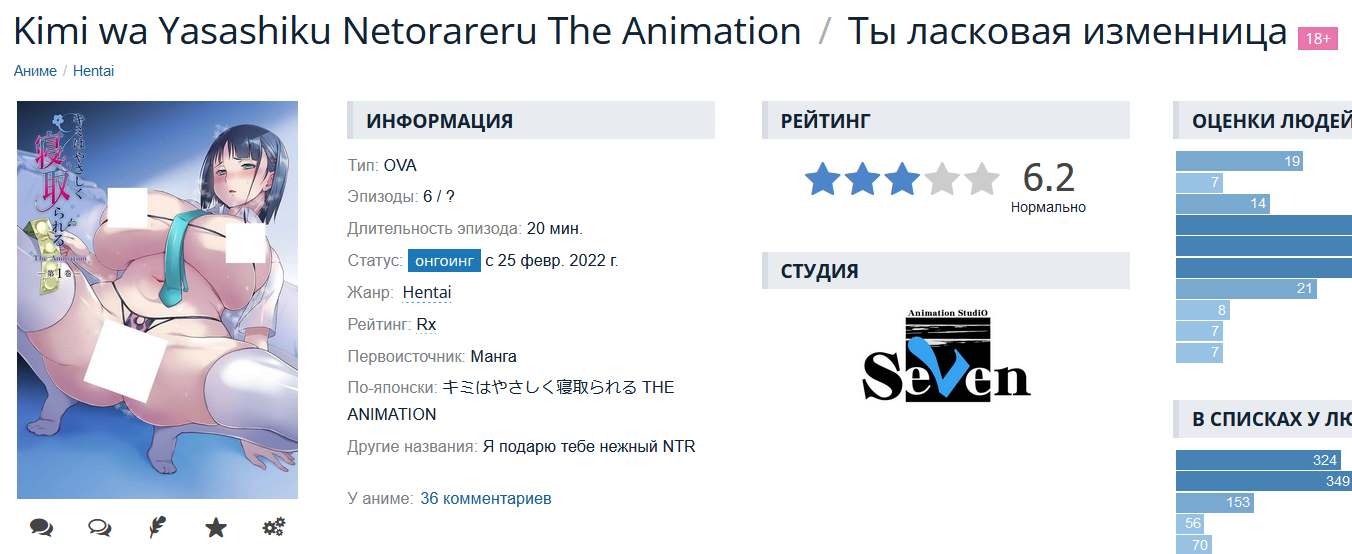Viewport: 1352px width, 554px height.
Task: Open the 36 комментариев link
Action: tap(485, 498)
